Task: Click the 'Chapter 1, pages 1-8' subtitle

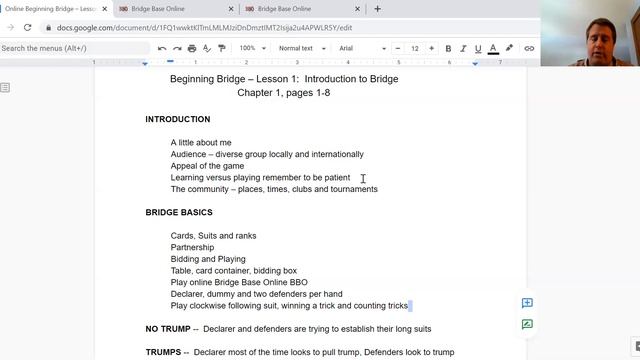Action: click(x=284, y=93)
